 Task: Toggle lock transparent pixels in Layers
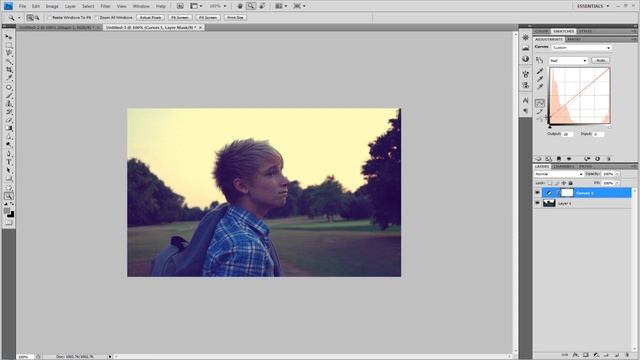tap(550, 183)
